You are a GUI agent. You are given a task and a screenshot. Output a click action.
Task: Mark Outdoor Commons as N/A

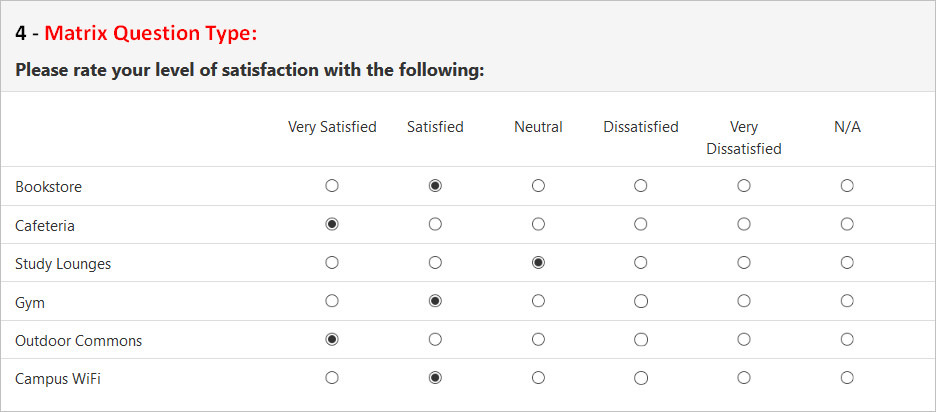(846, 339)
